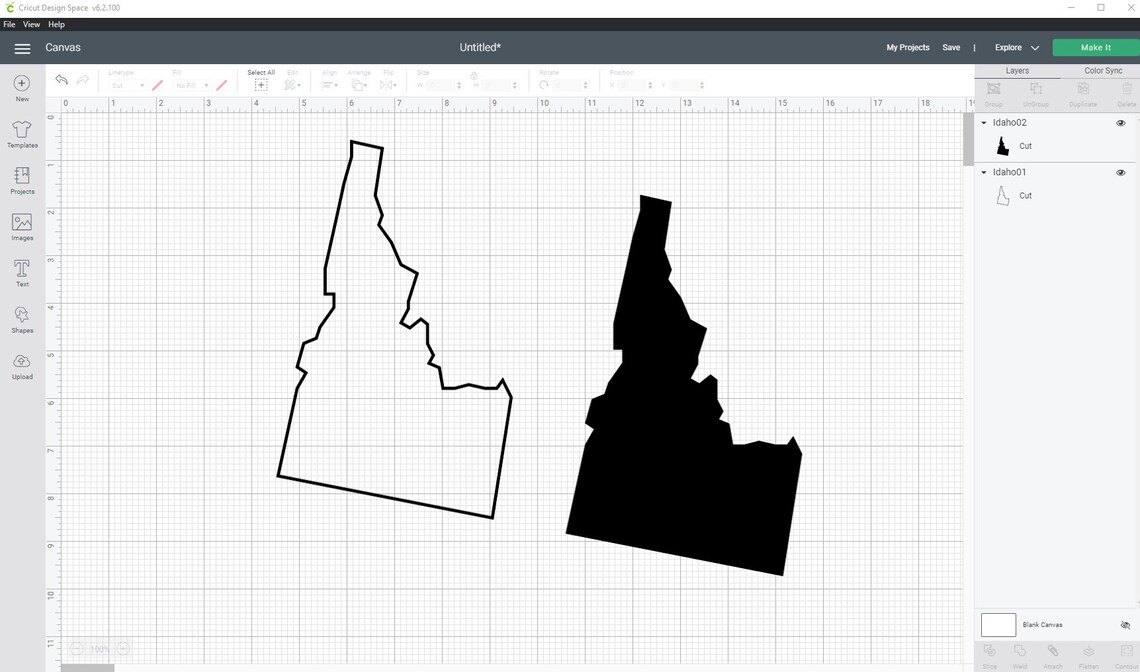
Task: Click the Upload icon in the sidebar
Action: tap(21, 364)
